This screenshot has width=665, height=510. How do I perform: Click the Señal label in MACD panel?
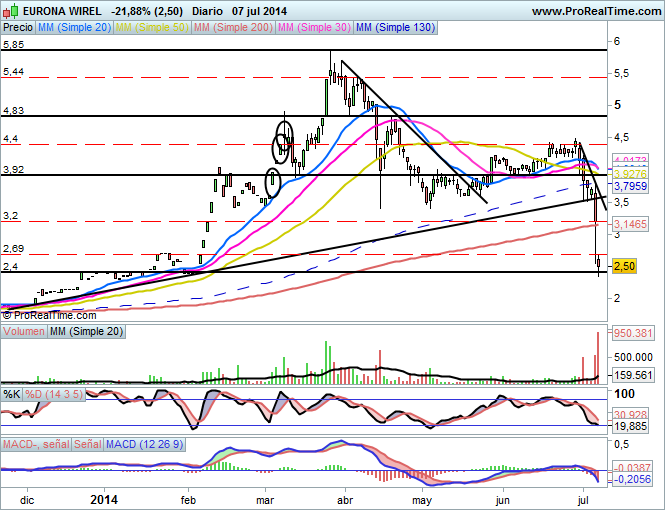(x=88, y=444)
